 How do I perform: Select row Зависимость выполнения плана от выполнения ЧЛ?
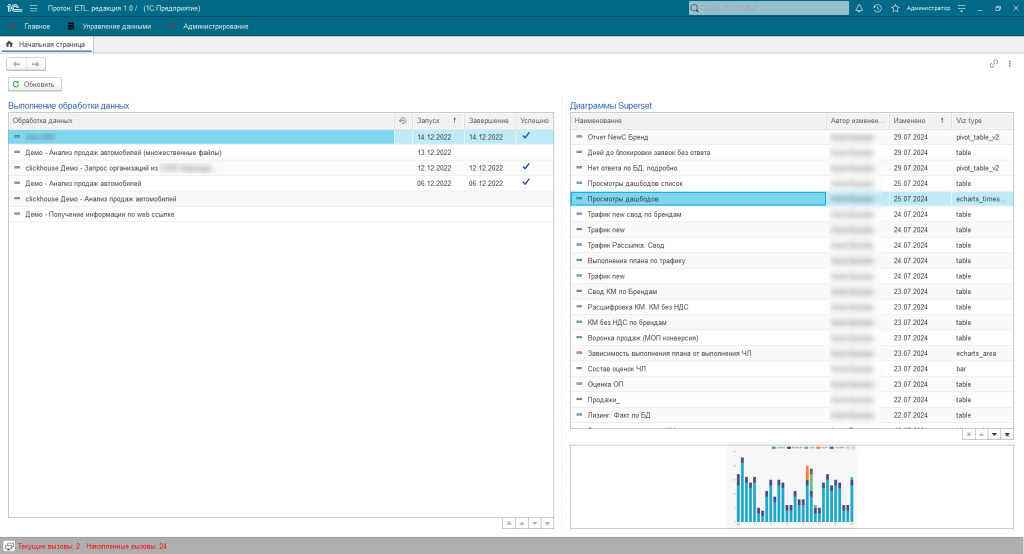click(792, 353)
